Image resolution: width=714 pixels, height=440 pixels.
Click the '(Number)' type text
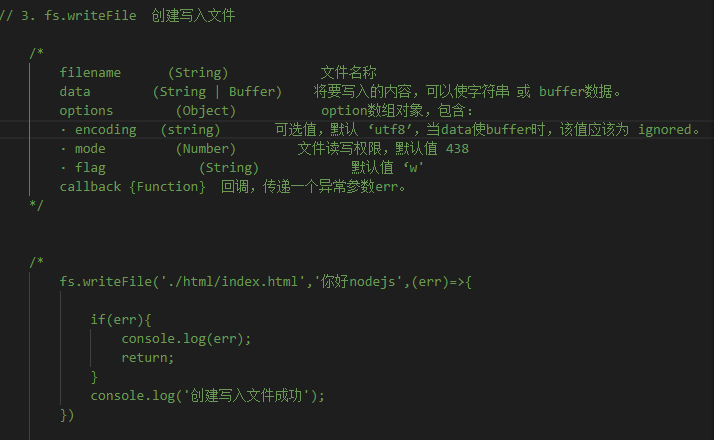206,149
